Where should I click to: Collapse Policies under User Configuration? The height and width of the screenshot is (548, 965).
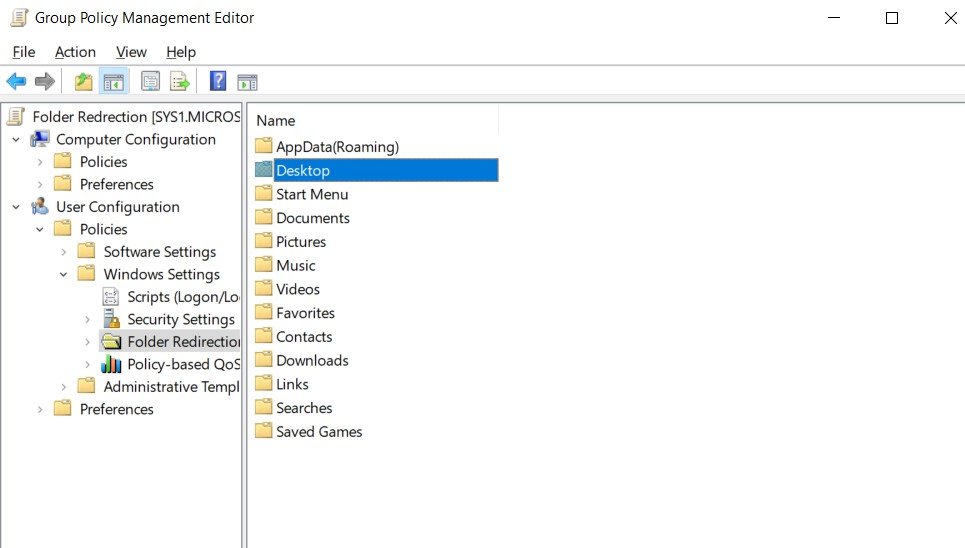(40, 230)
